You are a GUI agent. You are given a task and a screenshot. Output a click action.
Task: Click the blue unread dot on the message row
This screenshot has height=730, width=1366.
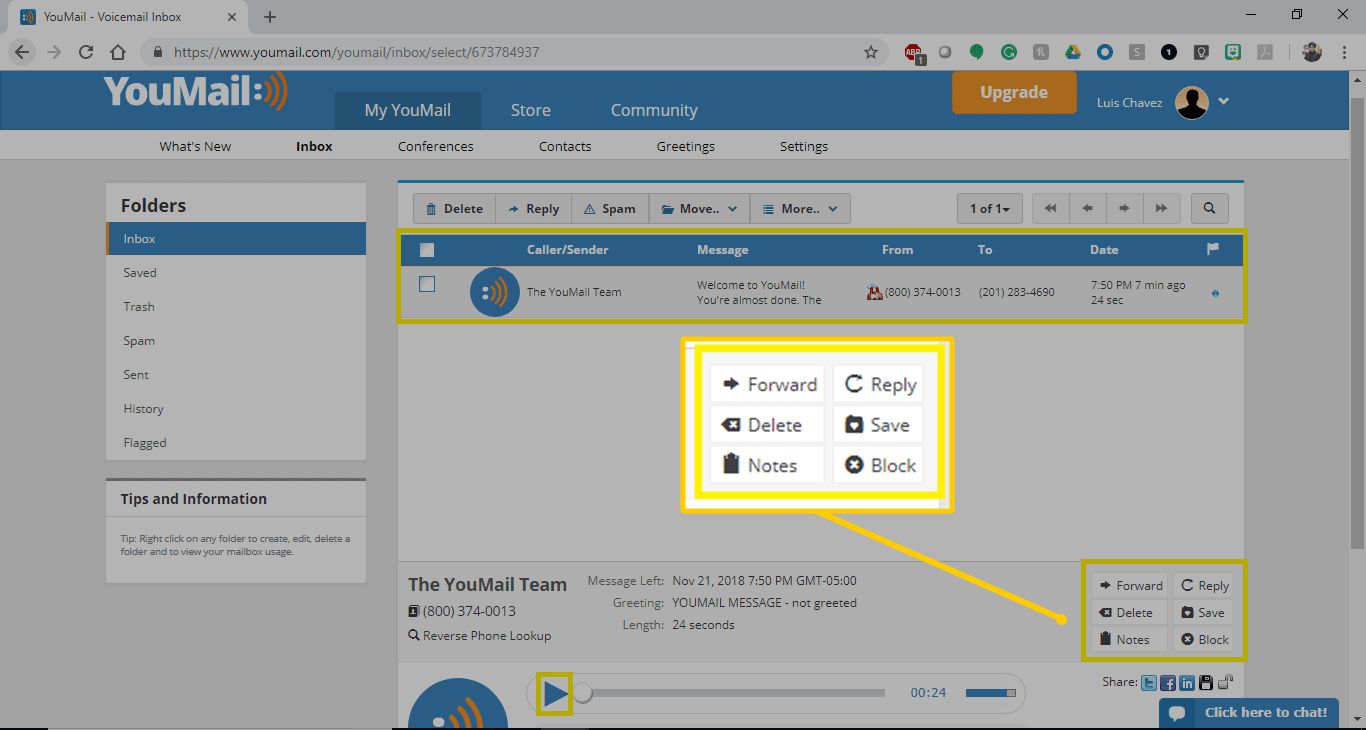[x=1215, y=293]
